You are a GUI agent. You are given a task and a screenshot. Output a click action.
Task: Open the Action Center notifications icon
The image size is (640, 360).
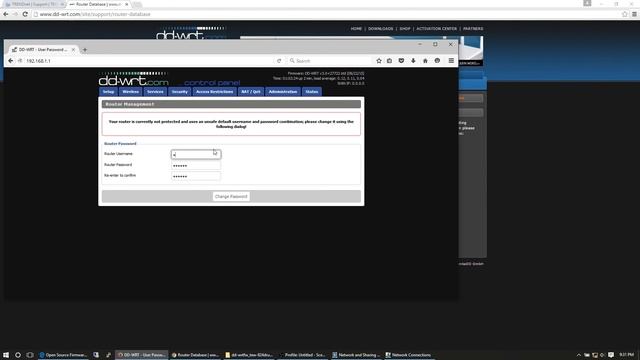(611, 355)
